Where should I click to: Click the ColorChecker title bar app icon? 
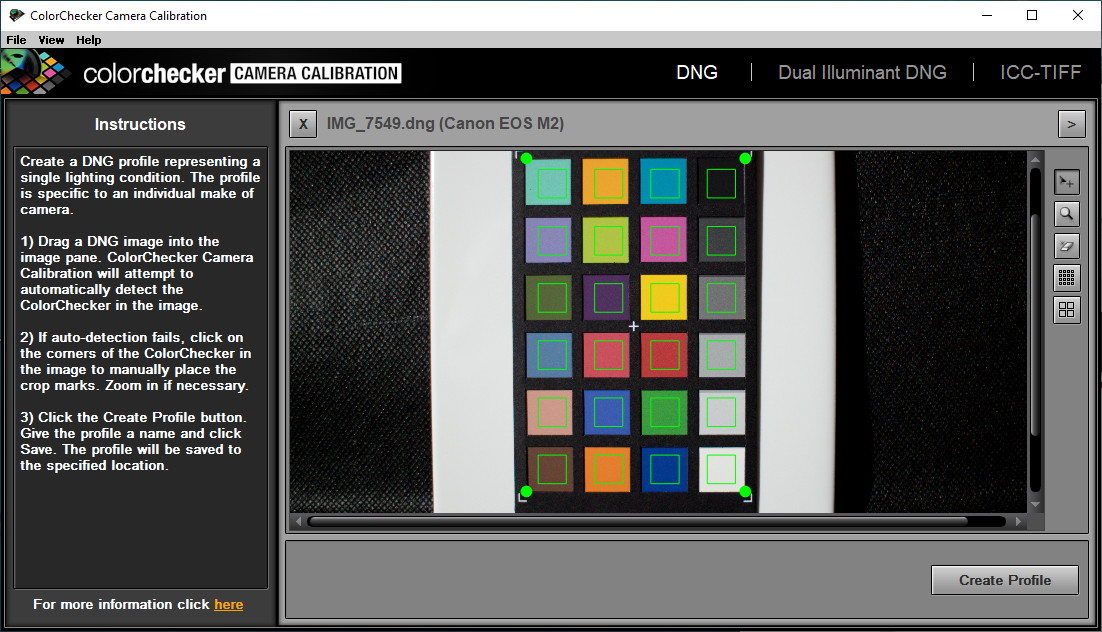click(16, 15)
